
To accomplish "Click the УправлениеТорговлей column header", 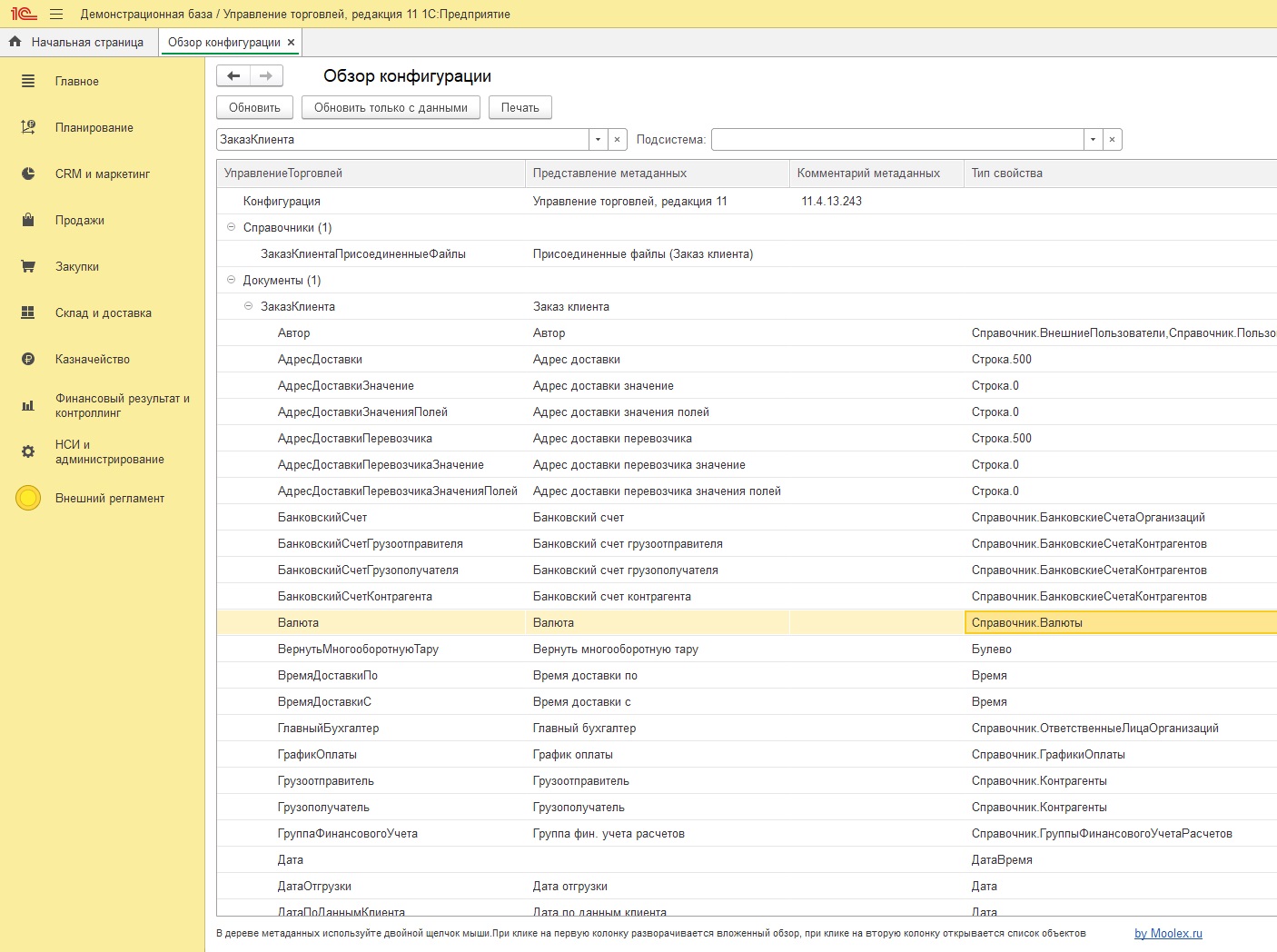I will point(371,173).
